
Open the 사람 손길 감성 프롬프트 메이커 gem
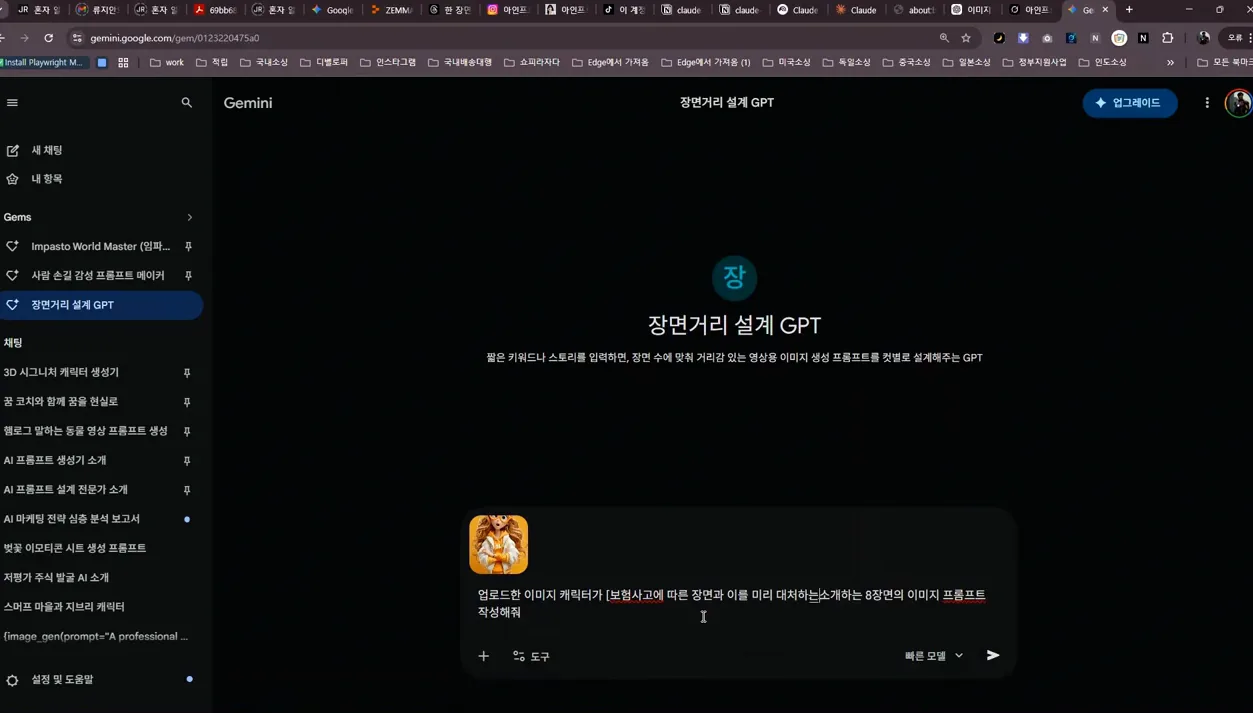(97, 275)
